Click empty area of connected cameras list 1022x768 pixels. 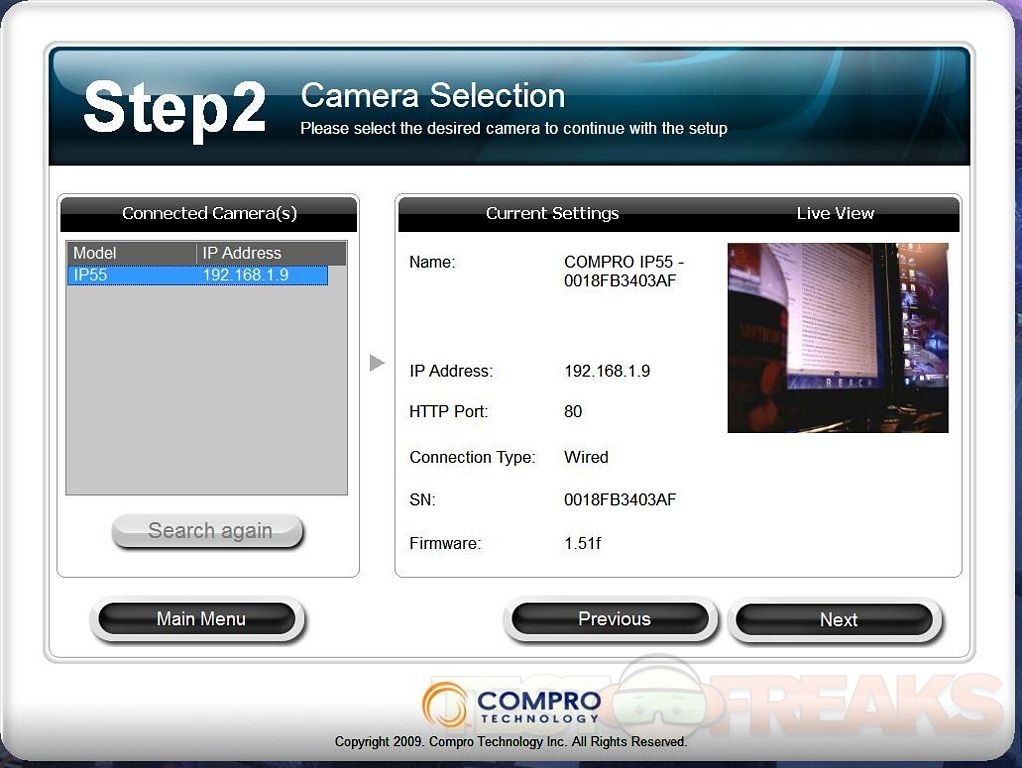[x=206, y=400]
